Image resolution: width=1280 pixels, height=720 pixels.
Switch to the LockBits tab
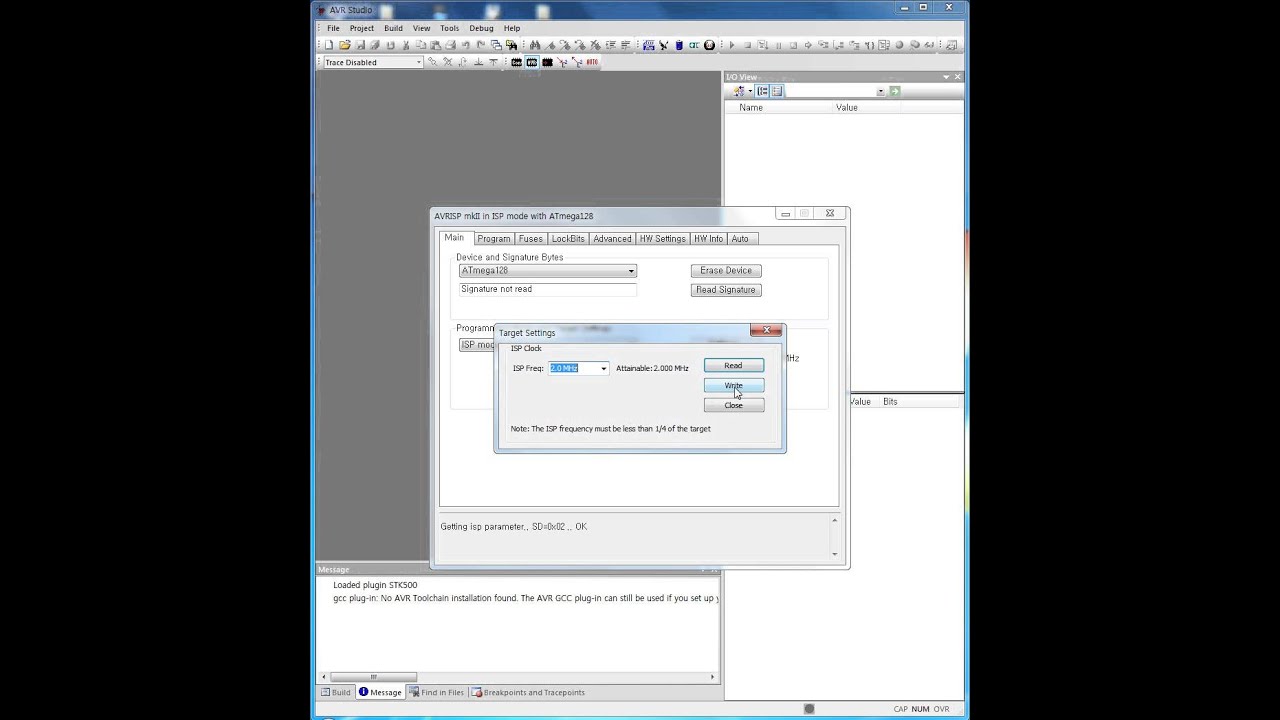pos(568,239)
